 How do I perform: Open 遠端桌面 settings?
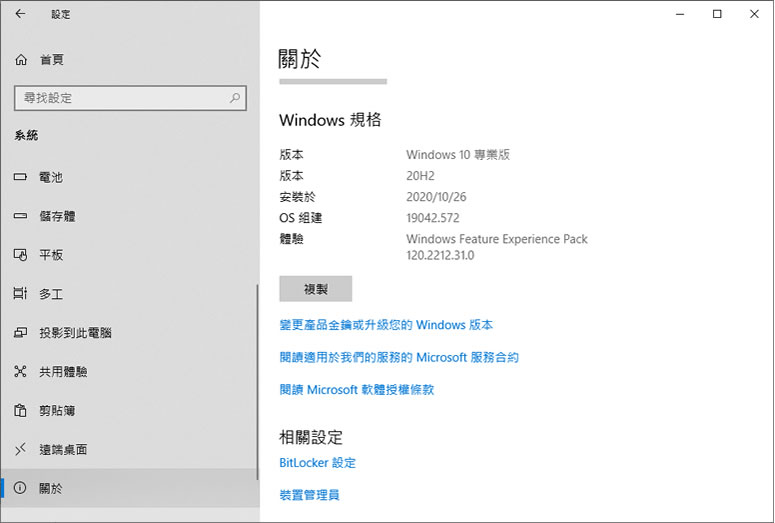[130, 449]
